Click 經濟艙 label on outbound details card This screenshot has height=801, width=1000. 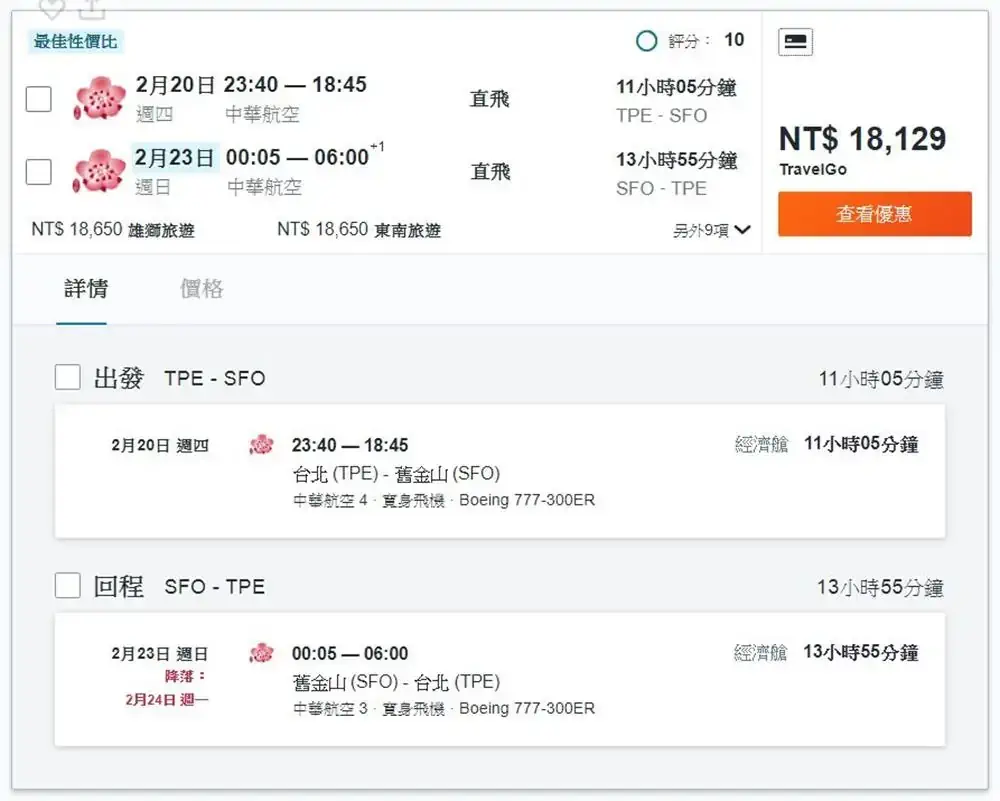761,444
